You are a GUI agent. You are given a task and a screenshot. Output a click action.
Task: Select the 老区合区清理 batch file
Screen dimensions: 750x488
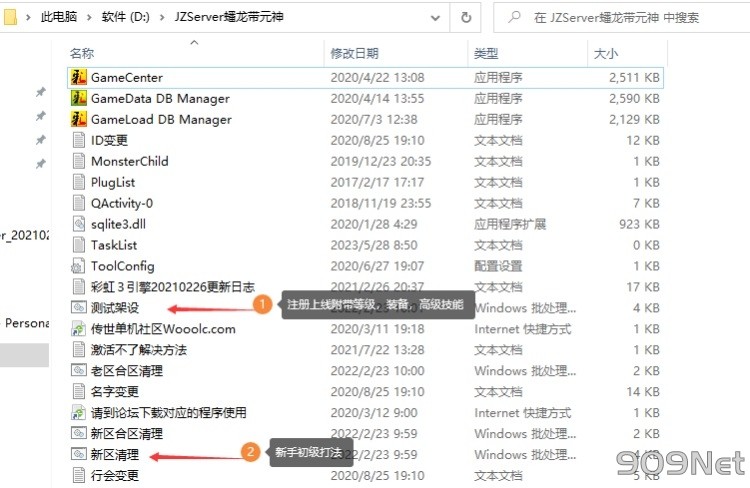click(126, 371)
